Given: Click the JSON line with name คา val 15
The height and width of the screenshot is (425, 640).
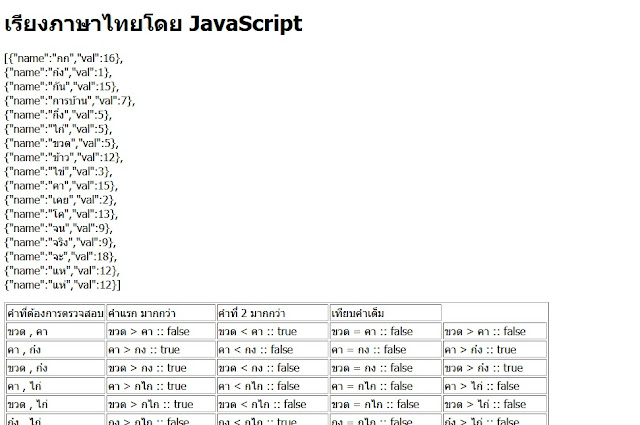Looking at the screenshot, I should click(x=61, y=186).
